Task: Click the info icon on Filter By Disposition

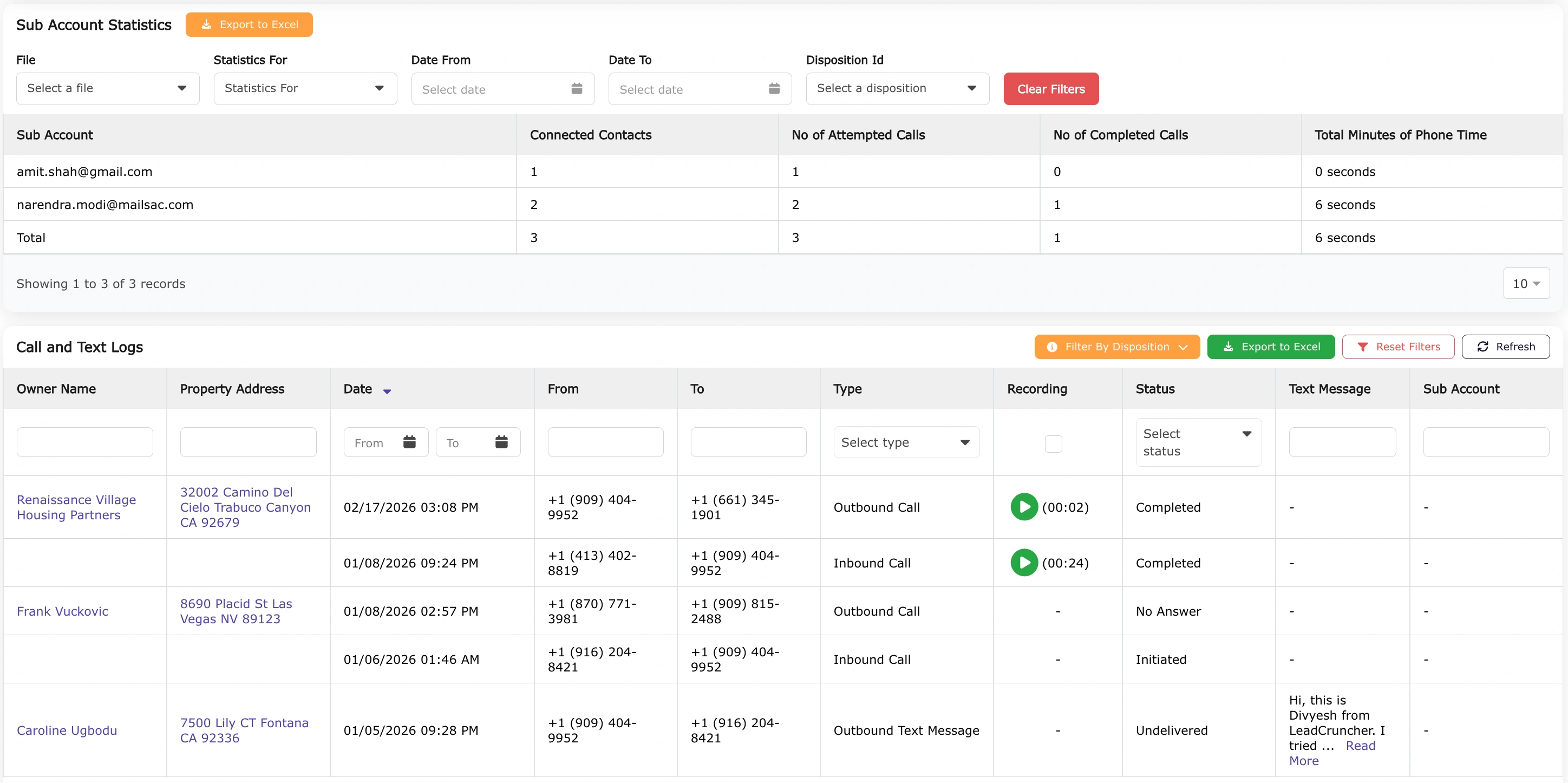Action: [1051, 347]
